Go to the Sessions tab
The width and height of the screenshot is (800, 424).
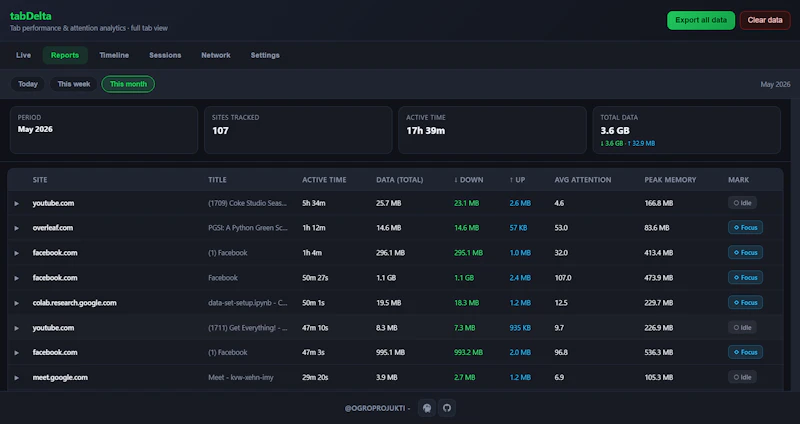click(x=165, y=55)
